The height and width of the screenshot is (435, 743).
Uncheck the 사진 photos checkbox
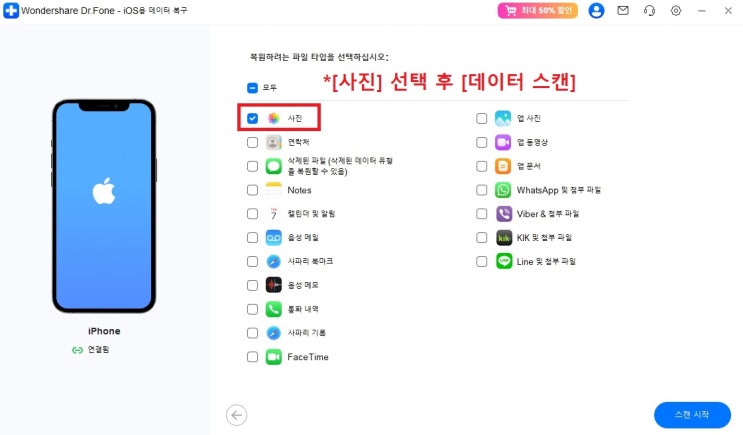(253, 118)
